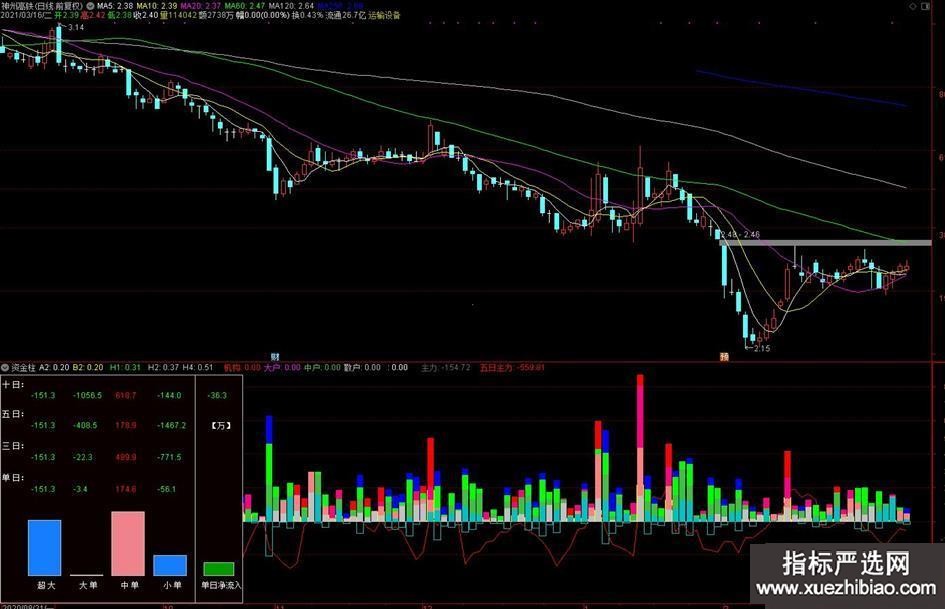Click the green 单日净流入 bar
Image resolution: width=945 pixels, height=609 pixels.
pos(218,568)
